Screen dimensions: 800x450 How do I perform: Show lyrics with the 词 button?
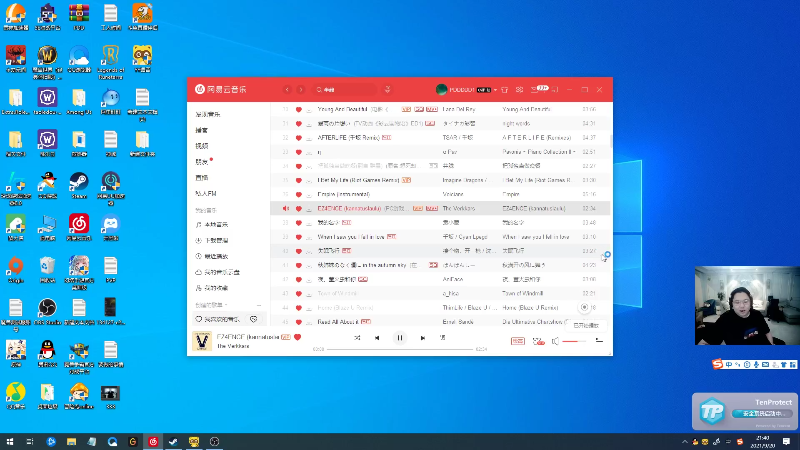[x=442, y=338]
